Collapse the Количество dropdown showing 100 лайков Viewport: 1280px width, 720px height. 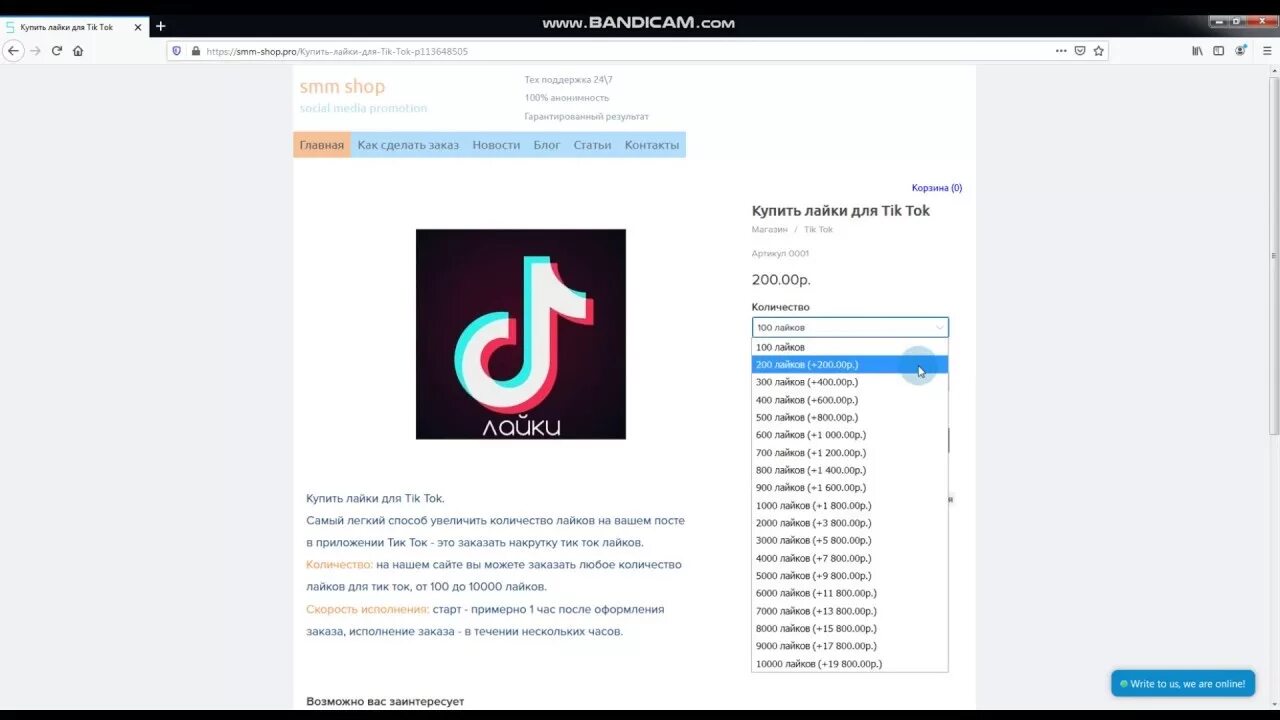[850, 327]
